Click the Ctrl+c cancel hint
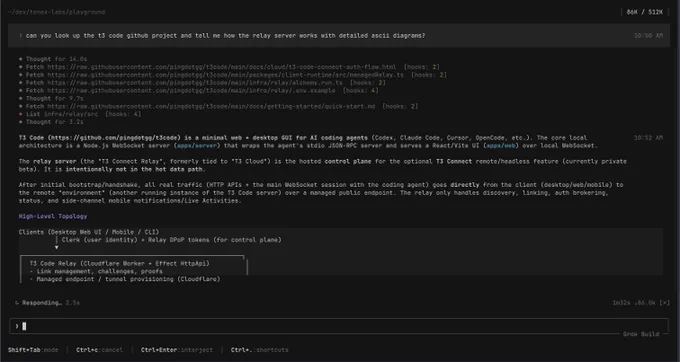The width and height of the screenshot is (680, 362). point(99,350)
